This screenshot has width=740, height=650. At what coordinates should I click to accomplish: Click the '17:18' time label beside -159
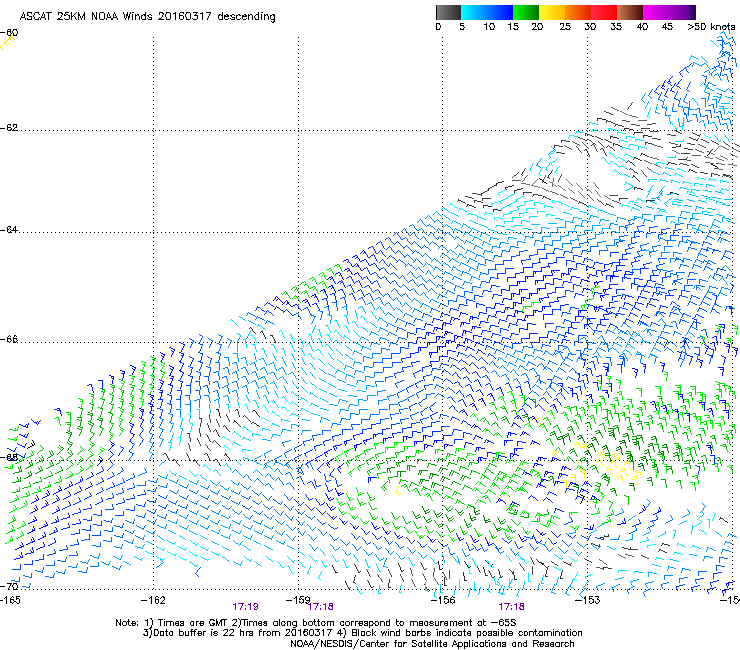(x=321, y=607)
